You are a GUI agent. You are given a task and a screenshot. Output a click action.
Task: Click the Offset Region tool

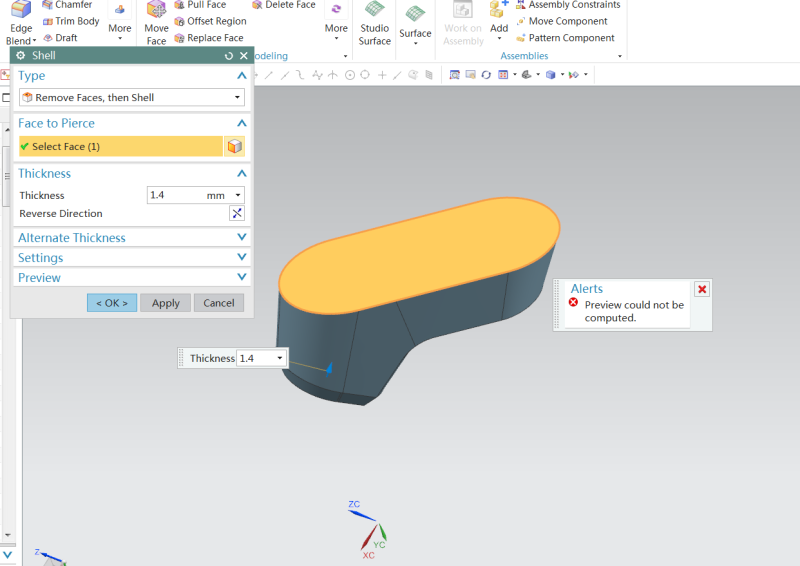pyautogui.click(x=210, y=21)
